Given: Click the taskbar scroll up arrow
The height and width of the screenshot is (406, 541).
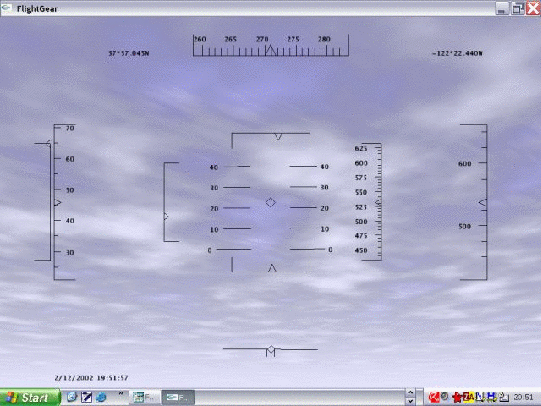Looking at the screenshot, I should coord(410,393).
